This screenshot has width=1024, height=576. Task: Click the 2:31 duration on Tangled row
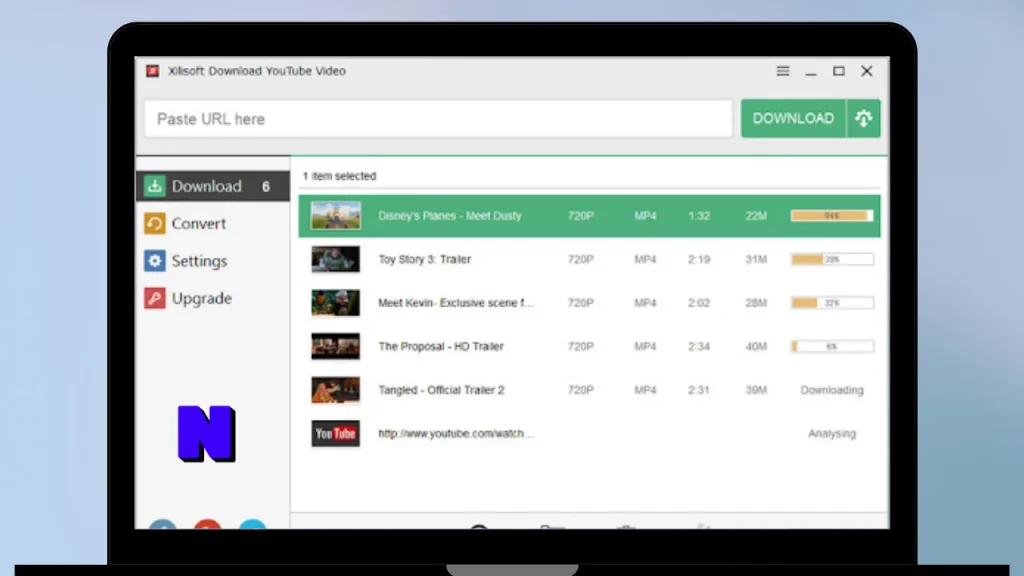pos(699,390)
